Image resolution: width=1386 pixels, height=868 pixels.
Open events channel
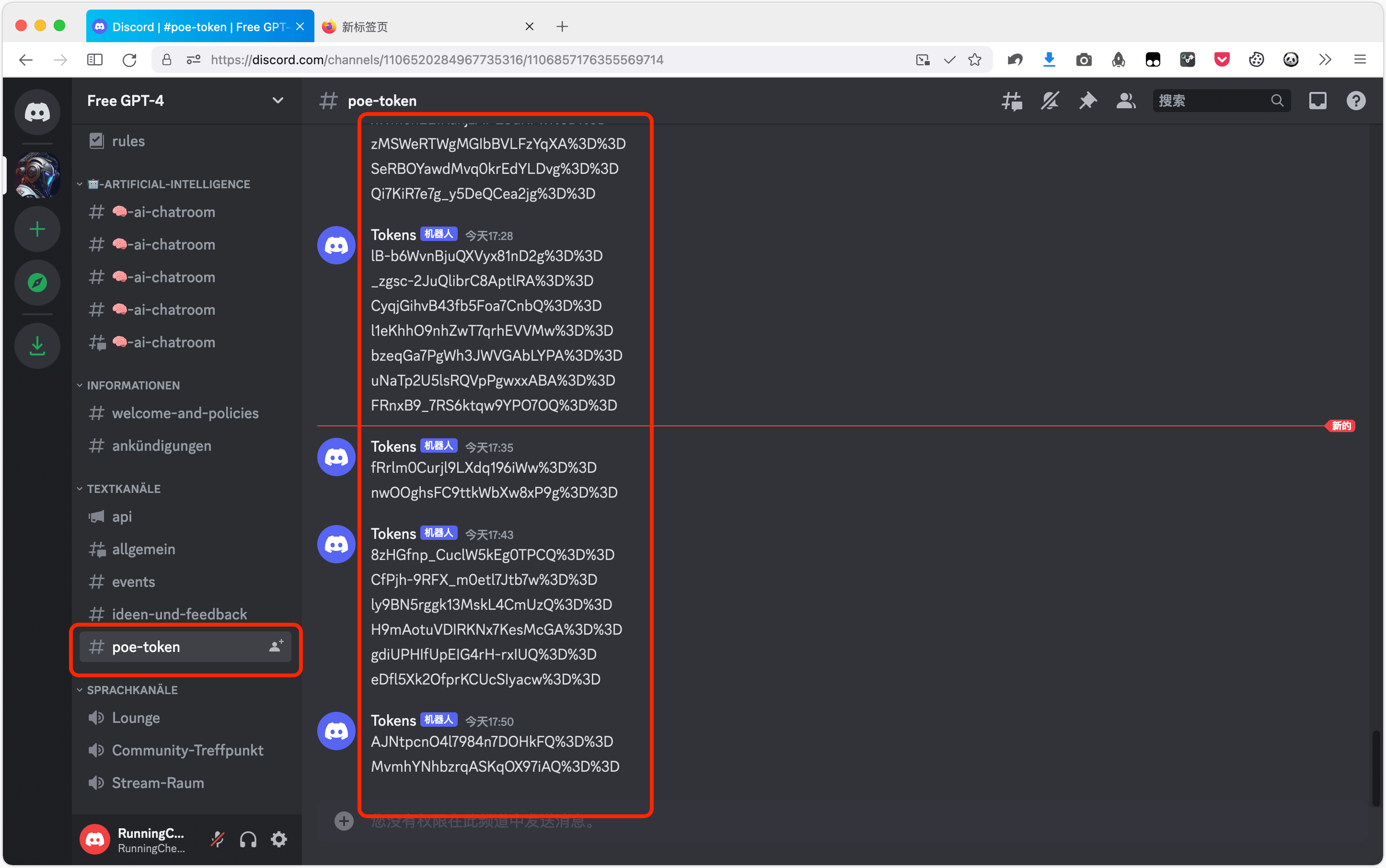(x=186, y=582)
